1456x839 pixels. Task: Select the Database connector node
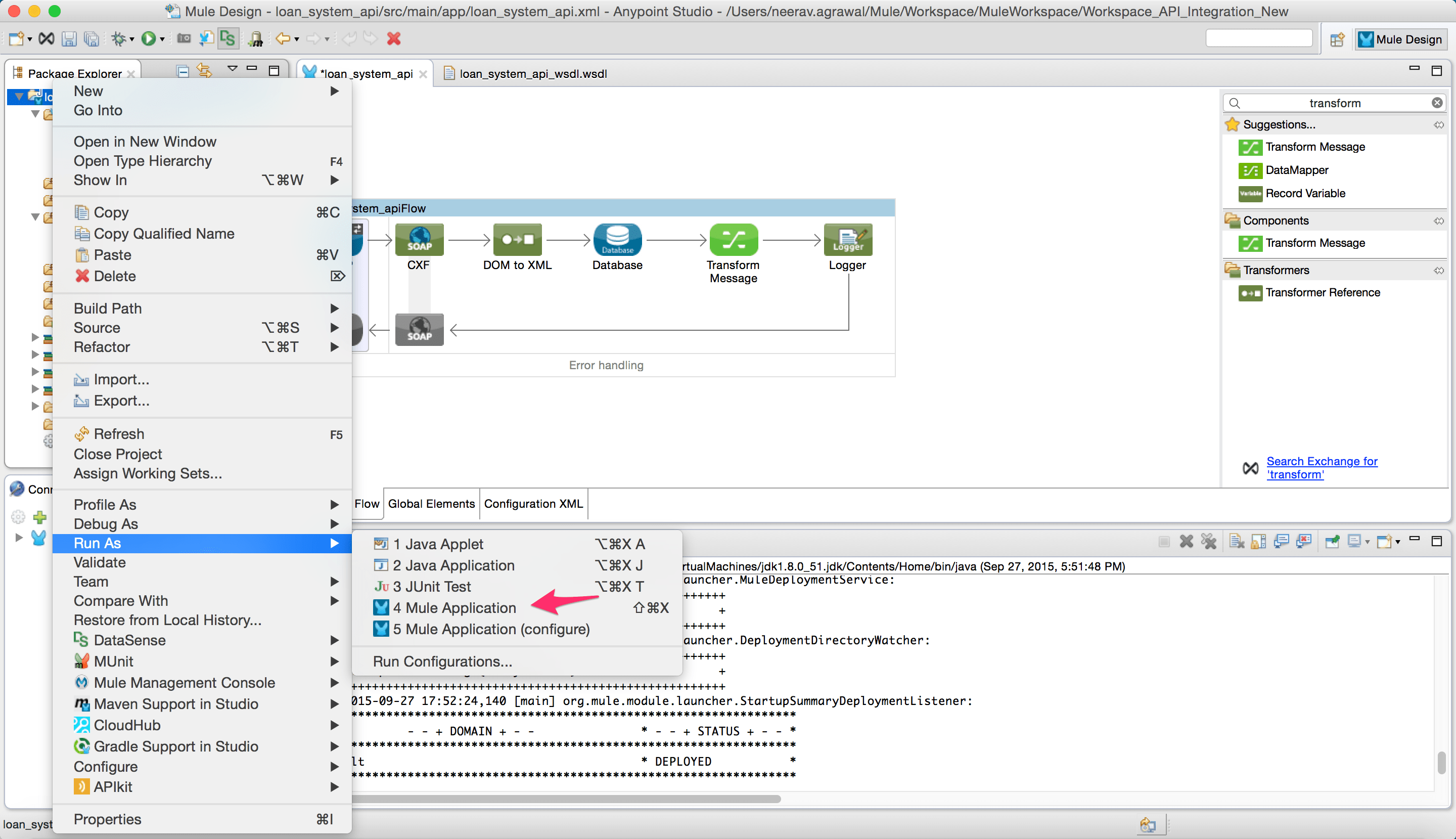click(x=617, y=240)
